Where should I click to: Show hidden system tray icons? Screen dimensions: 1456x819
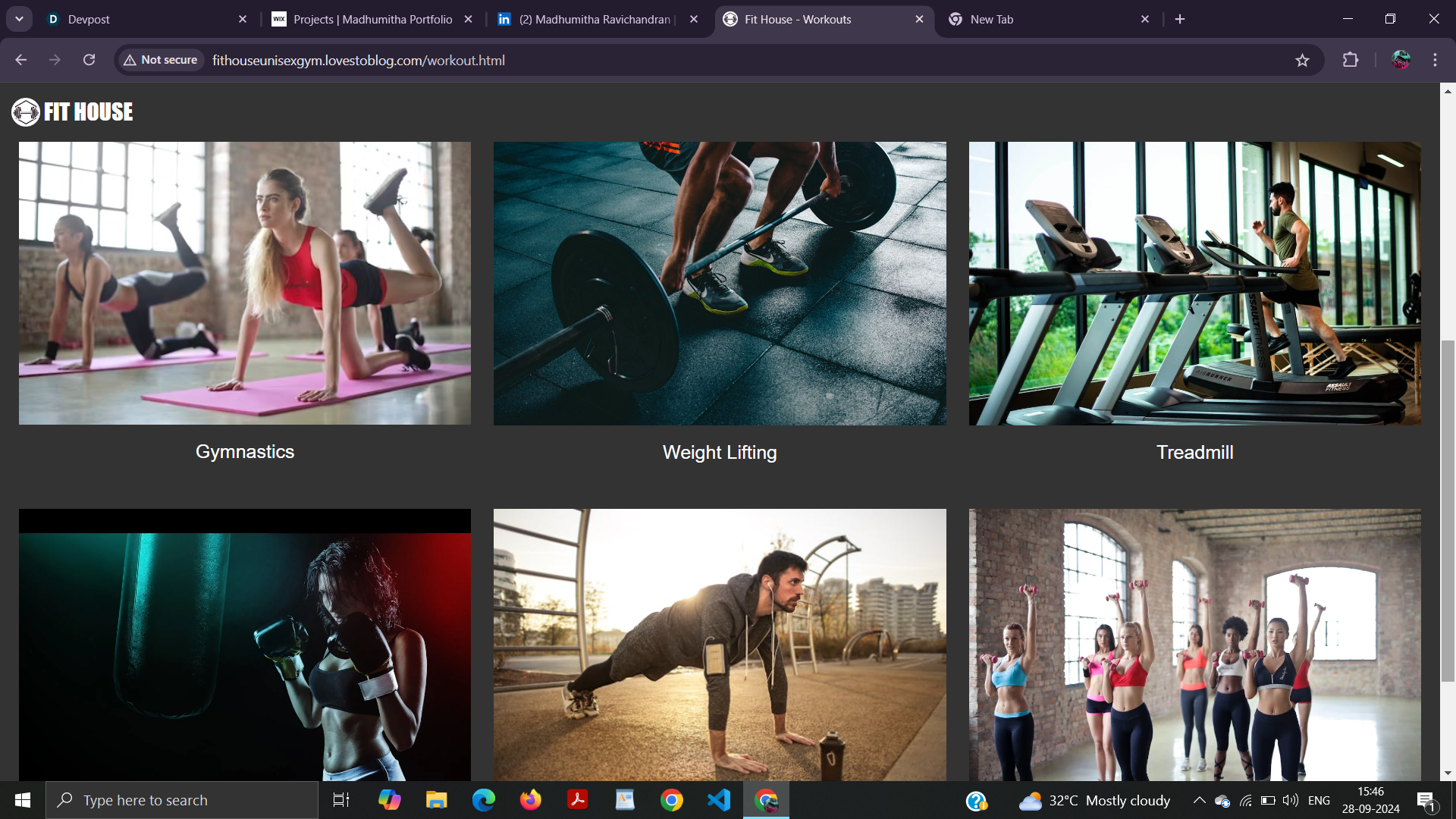[x=1199, y=800]
